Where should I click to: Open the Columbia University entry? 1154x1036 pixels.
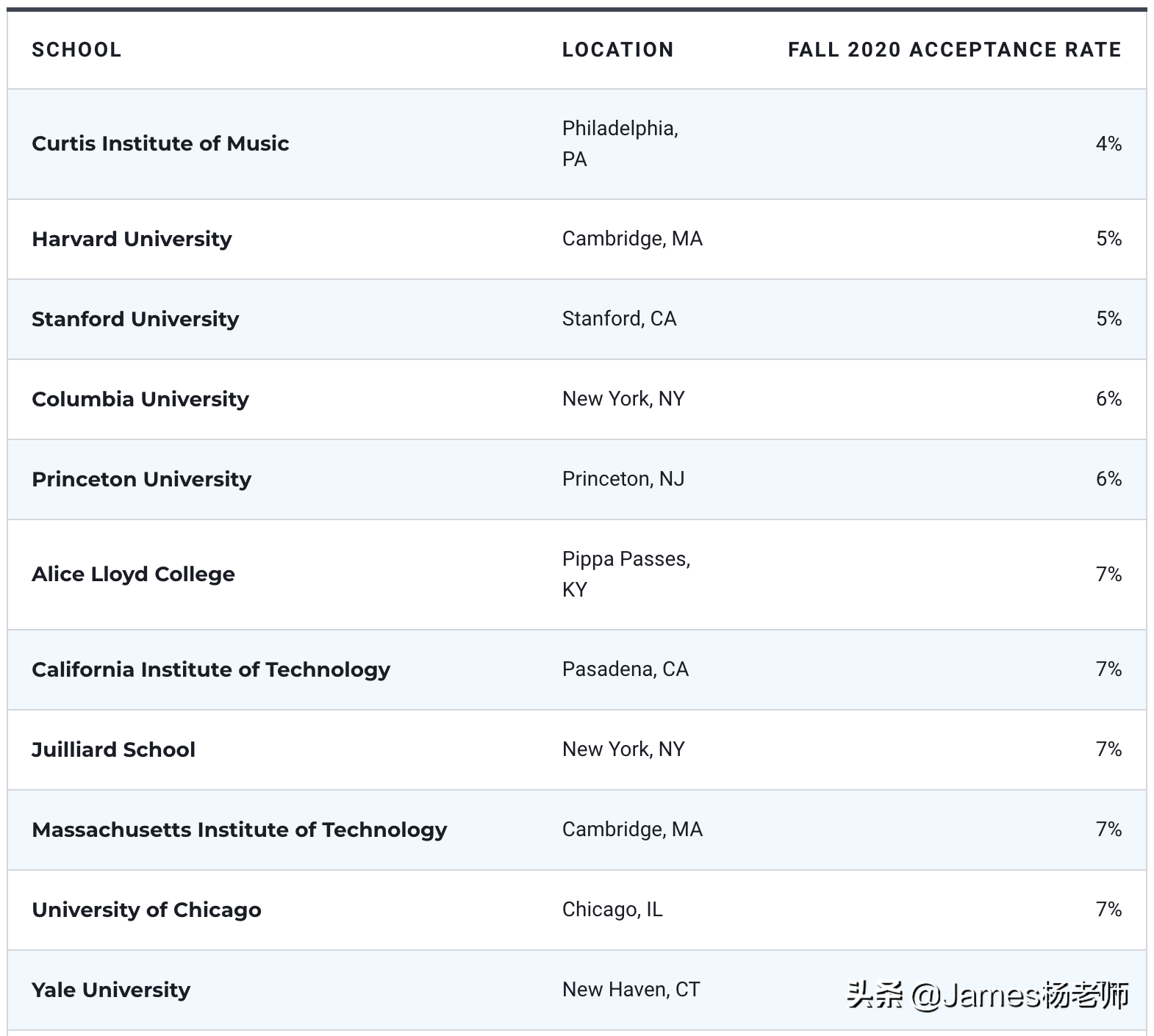tap(140, 399)
